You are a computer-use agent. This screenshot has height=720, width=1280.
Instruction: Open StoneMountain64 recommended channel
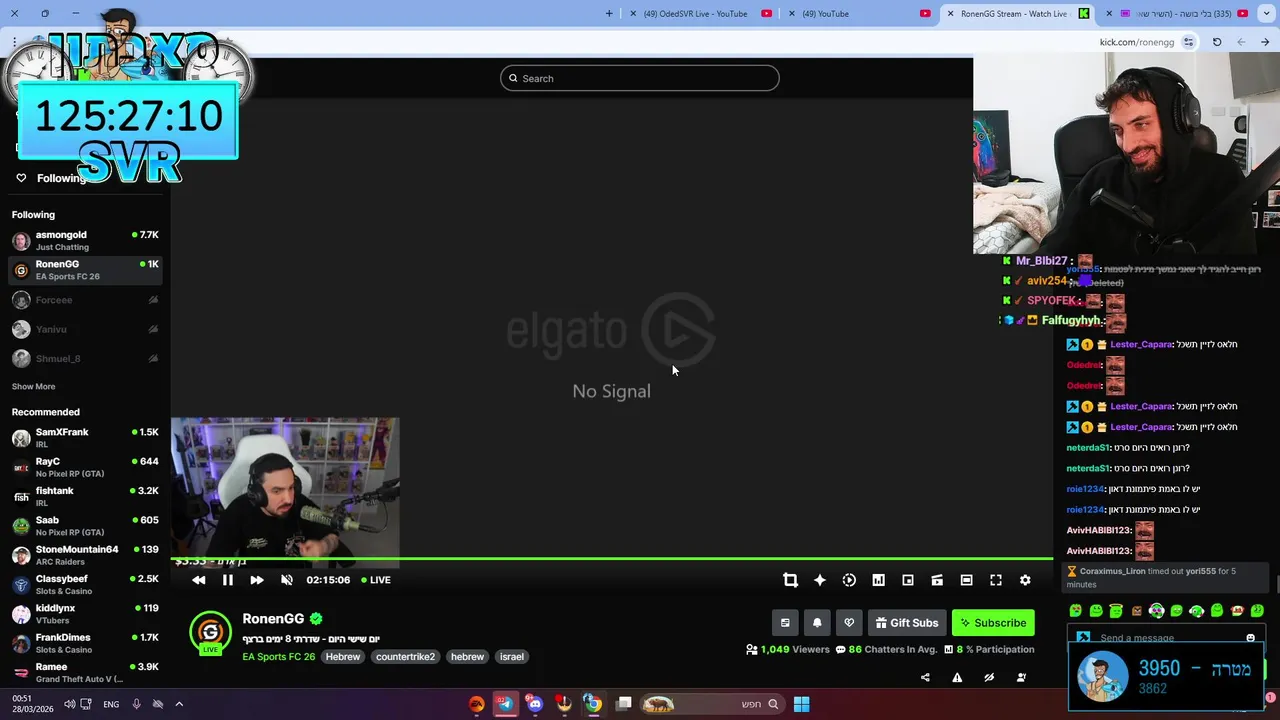point(85,555)
